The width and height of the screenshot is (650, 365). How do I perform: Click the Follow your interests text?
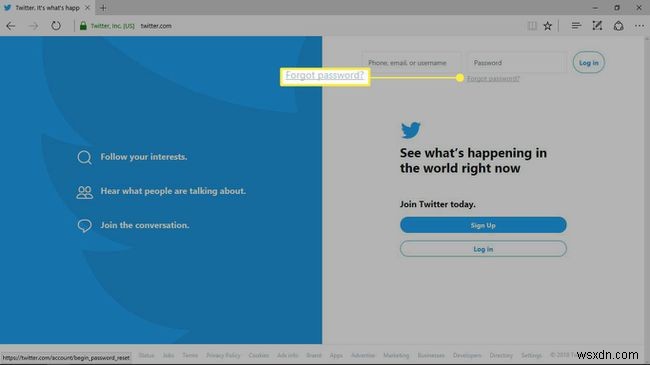pos(143,157)
